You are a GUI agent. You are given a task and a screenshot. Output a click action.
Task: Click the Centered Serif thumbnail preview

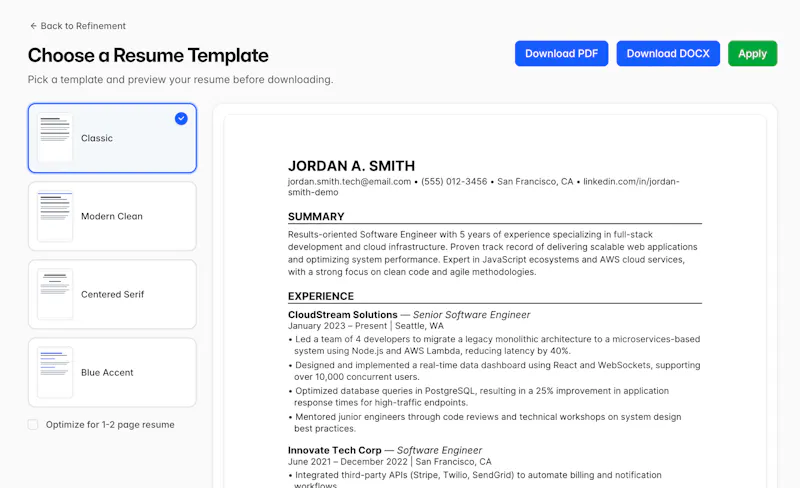point(55,294)
